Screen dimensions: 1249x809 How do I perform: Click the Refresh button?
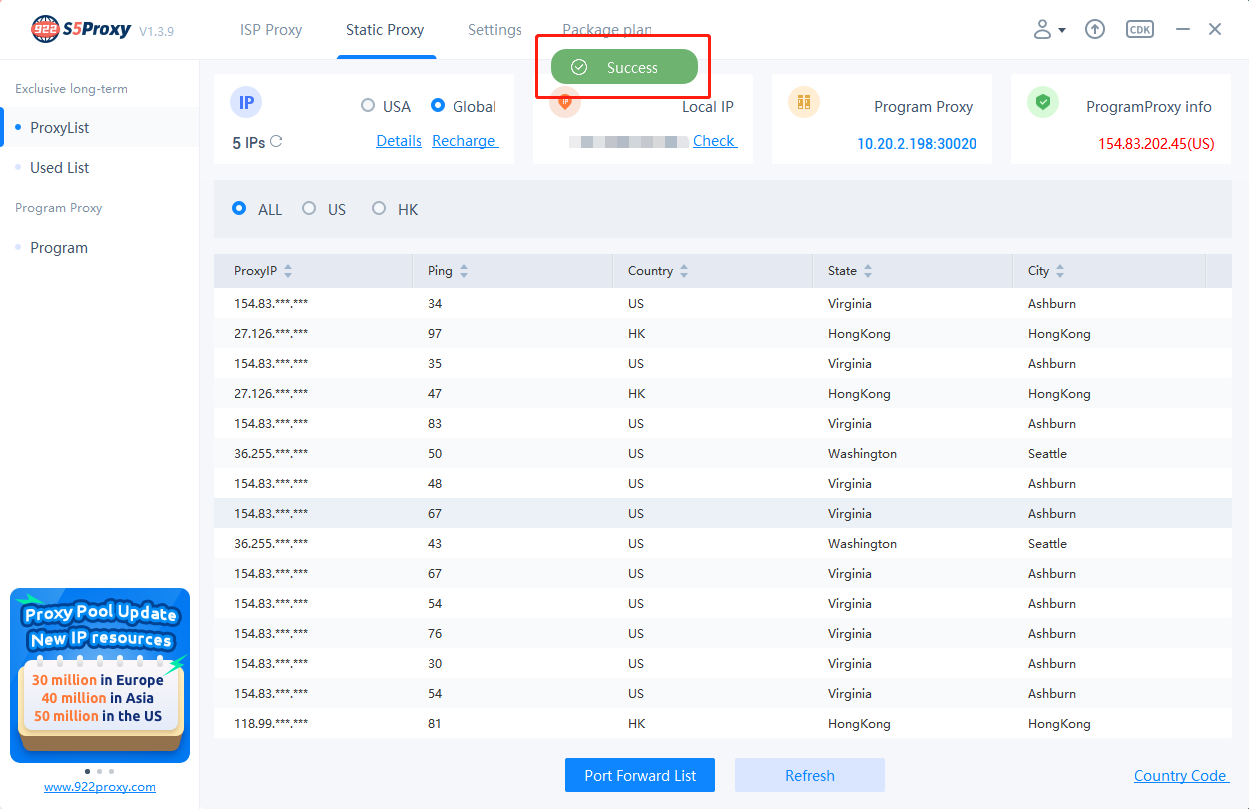(x=810, y=775)
